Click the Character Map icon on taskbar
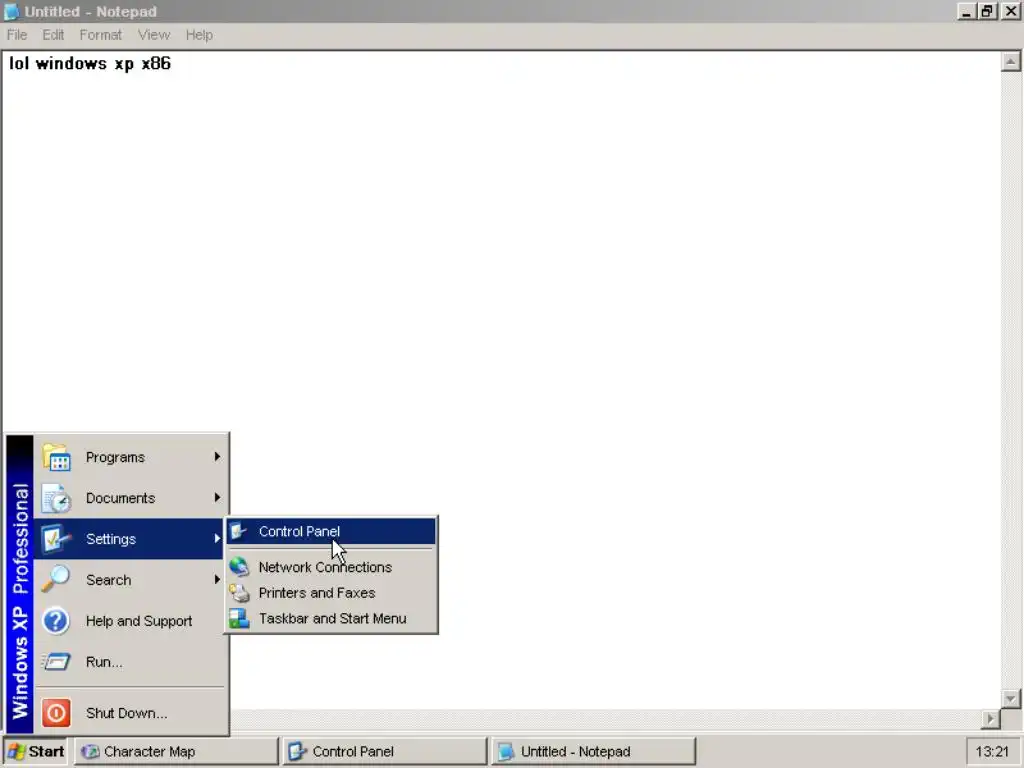1024x768 pixels. [90, 751]
